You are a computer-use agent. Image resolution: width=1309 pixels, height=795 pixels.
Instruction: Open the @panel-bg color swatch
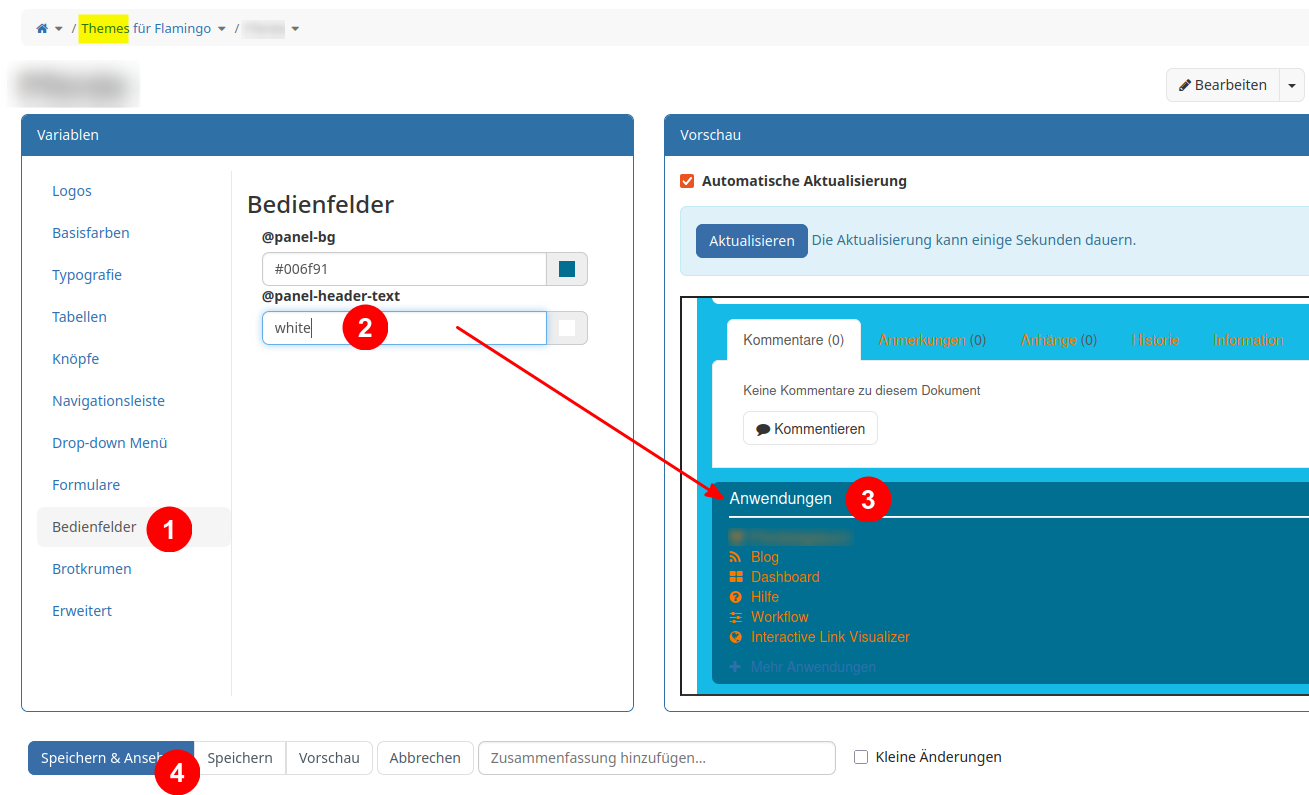click(567, 269)
